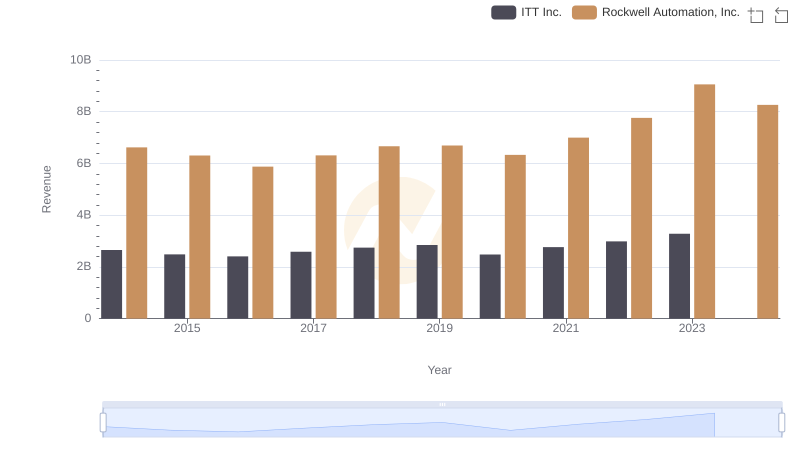The width and height of the screenshot is (800, 461).
Task: Click the 2017 x-axis label
Action: (x=313, y=328)
